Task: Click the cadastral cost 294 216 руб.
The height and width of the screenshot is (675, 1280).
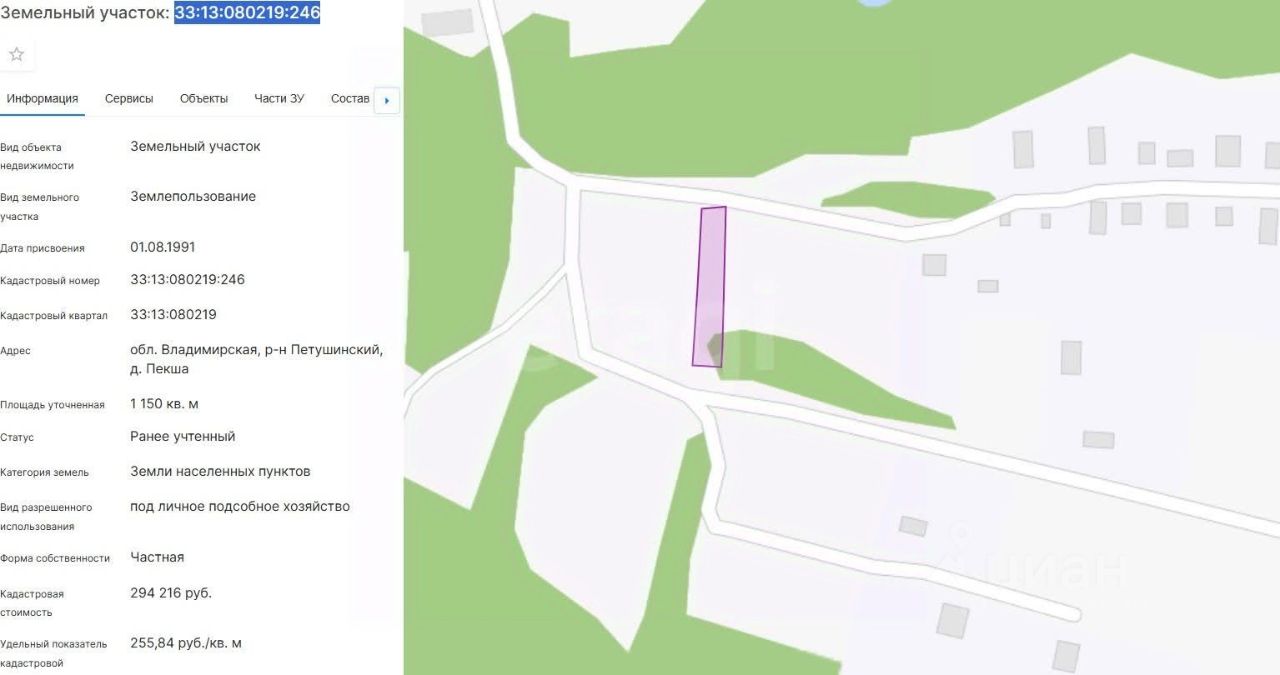Action: click(x=171, y=593)
